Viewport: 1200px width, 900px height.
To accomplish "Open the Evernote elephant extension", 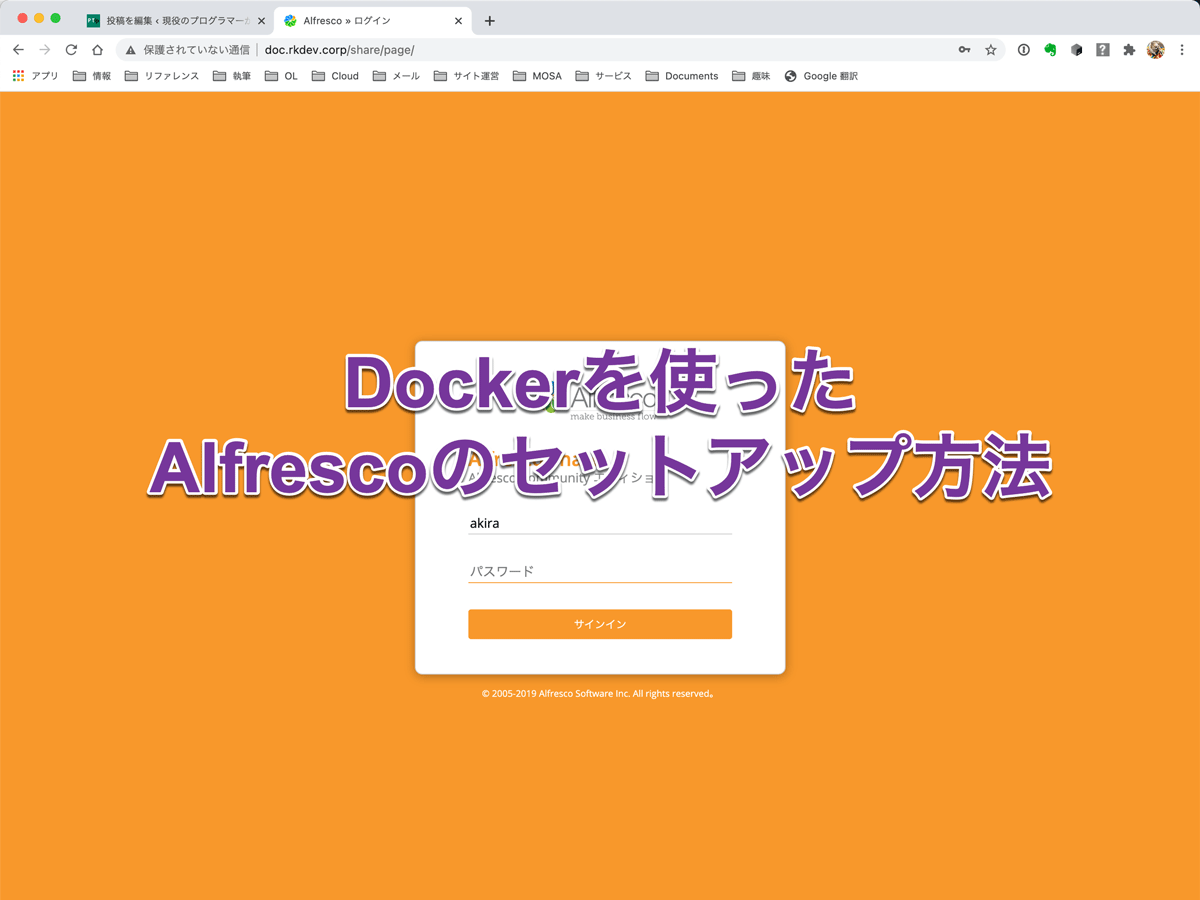I will [x=1050, y=50].
